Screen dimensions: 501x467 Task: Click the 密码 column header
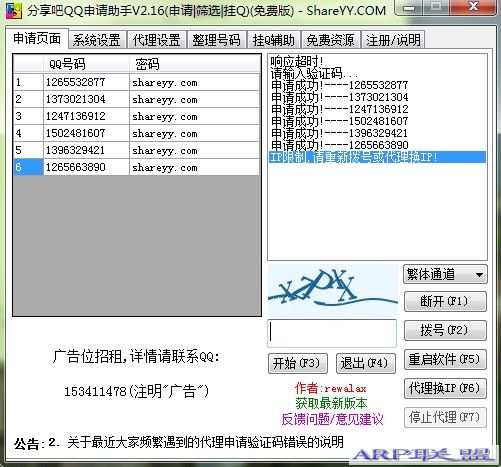pos(194,64)
